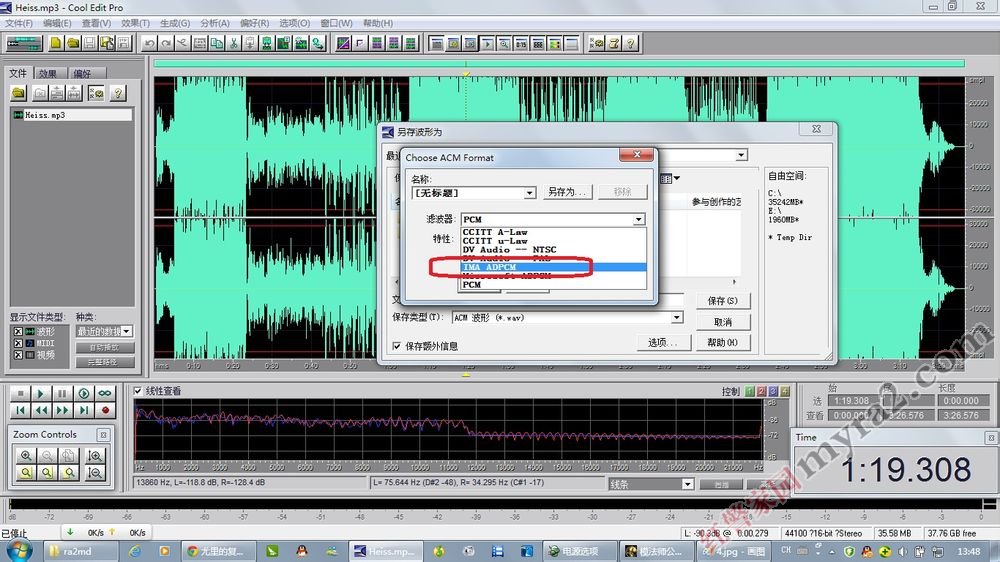The image size is (1000, 562).
Task: Click the green overview bar above the waveform
Action: 559,63
